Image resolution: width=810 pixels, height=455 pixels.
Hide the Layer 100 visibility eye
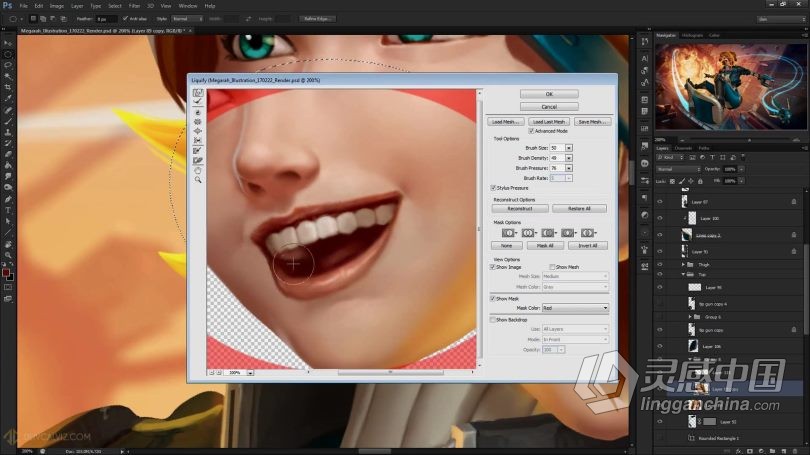[x=660, y=218]
